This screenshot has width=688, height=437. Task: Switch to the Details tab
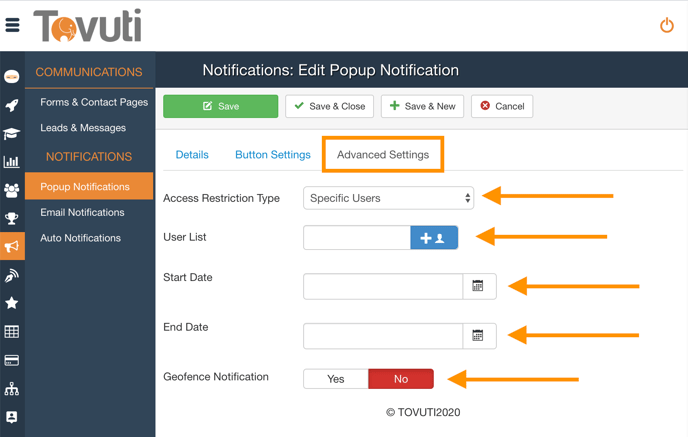pyautogui.click(x=192, y=155)
